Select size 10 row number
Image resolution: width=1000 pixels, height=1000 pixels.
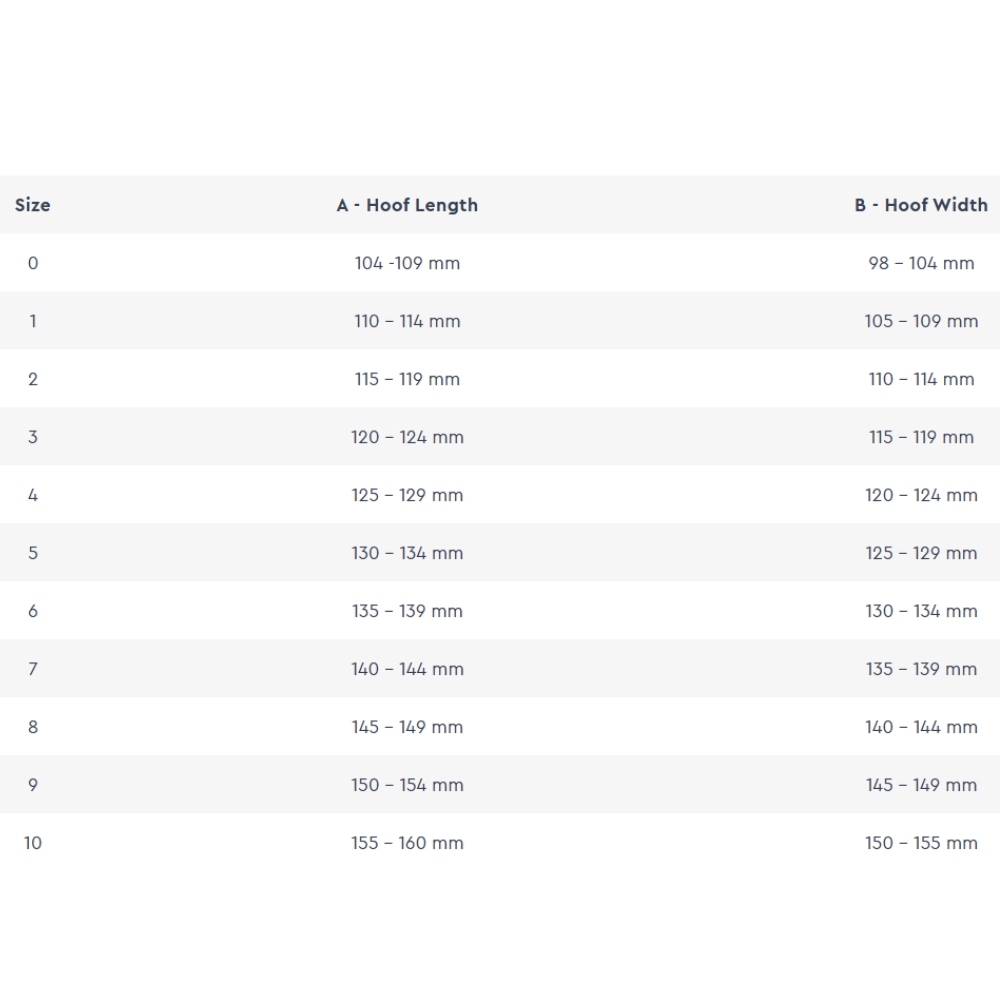coord(33,843)
